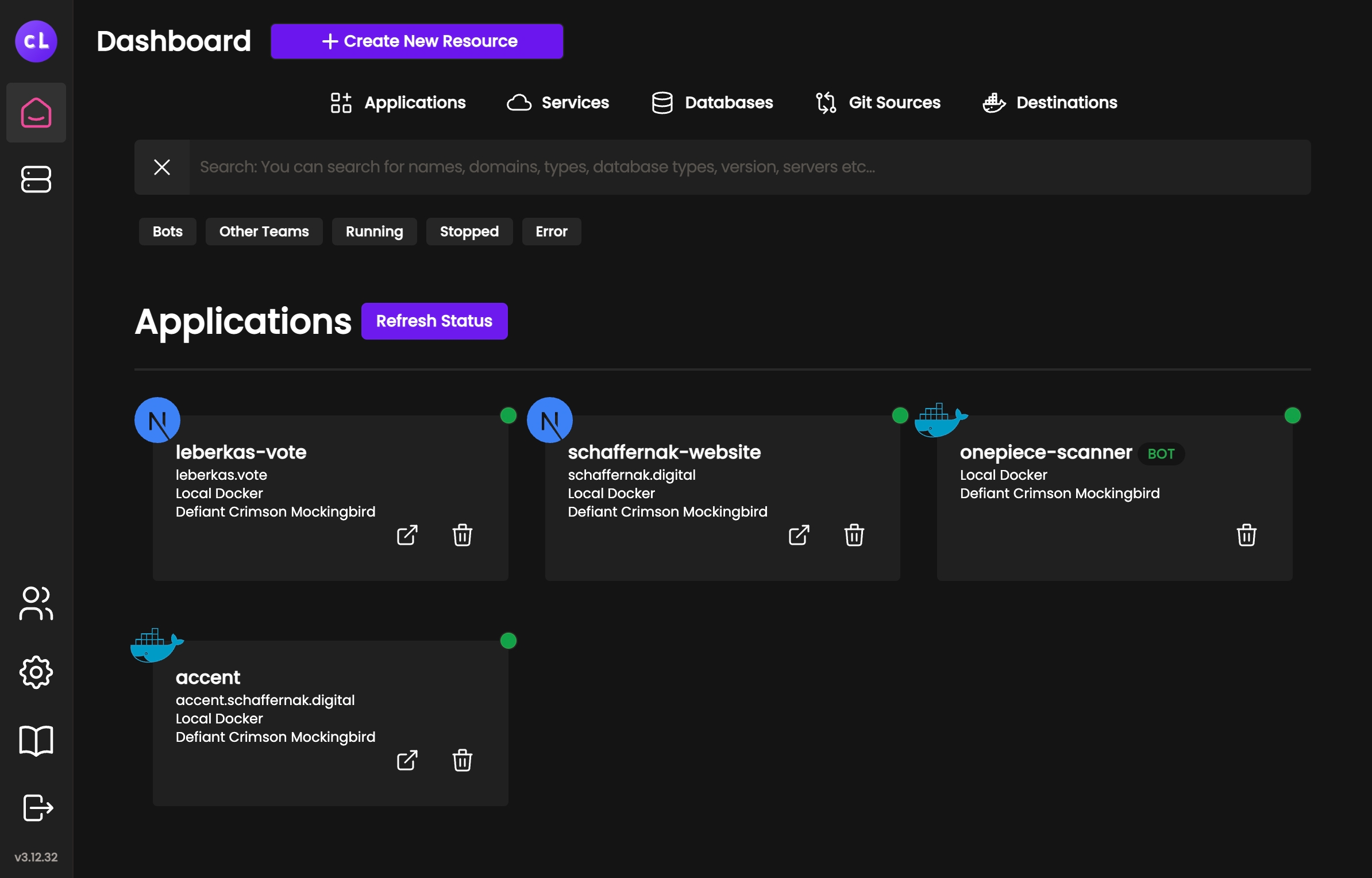Click the green status dot on leberkas-vote
1372x878 pixels.
tap(508, 415)
